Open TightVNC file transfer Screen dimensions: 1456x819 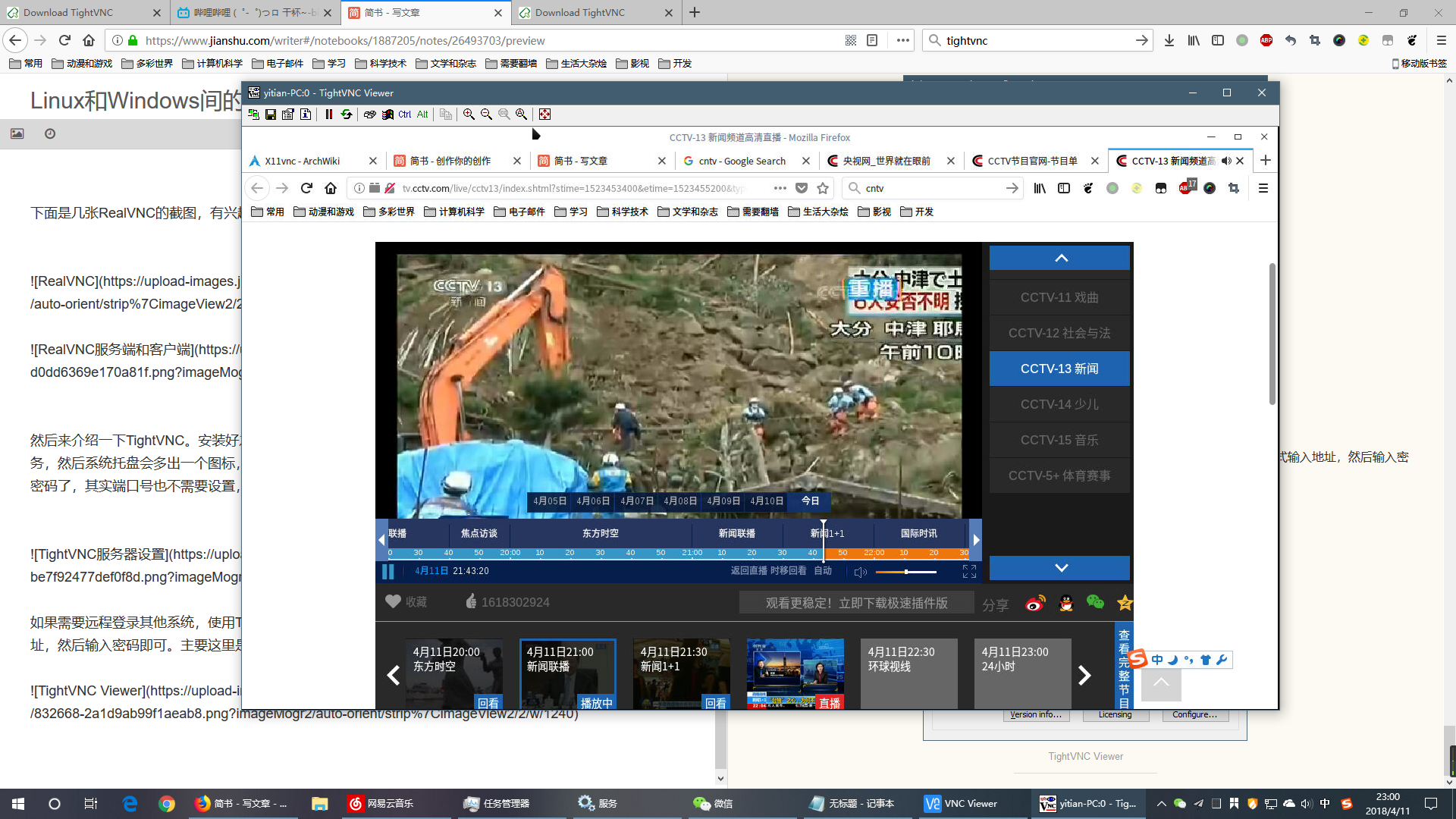[446, 115]
